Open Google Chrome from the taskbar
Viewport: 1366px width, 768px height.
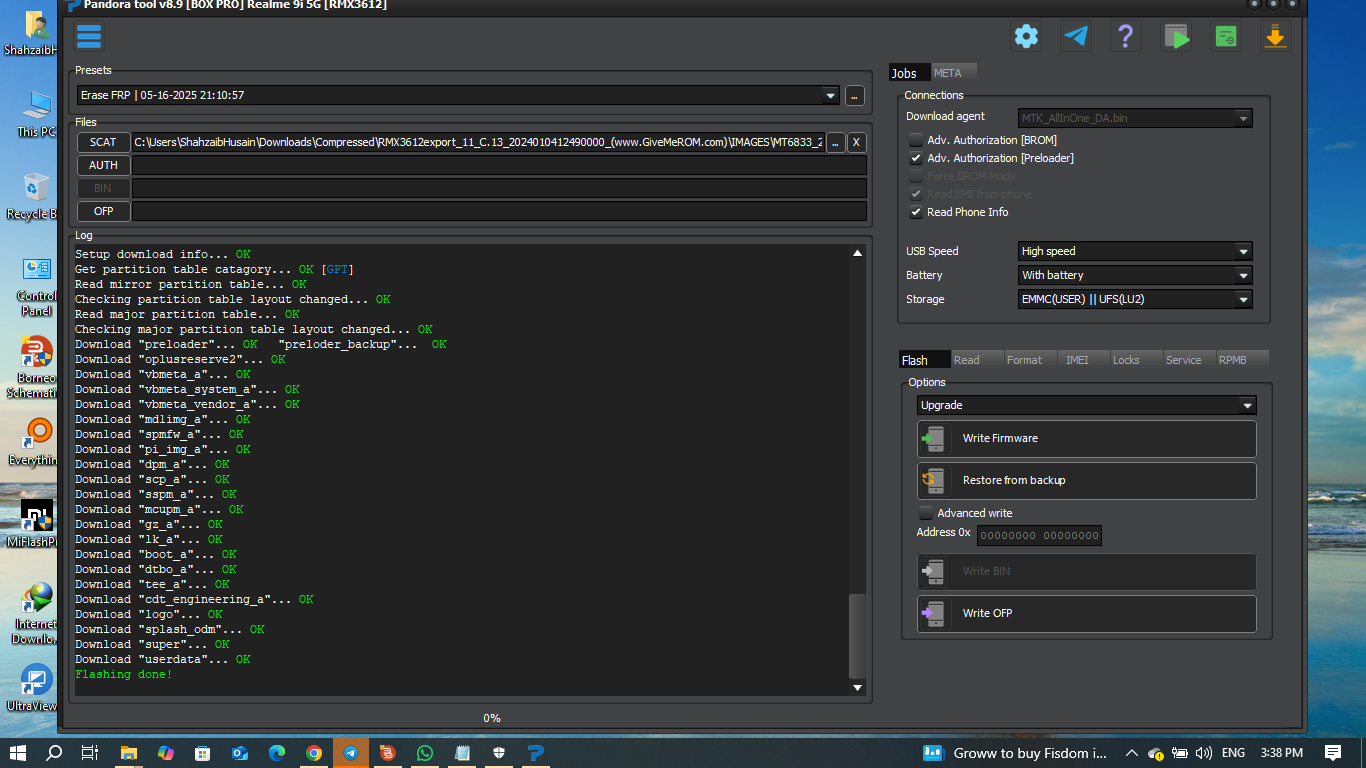point(314,753)
